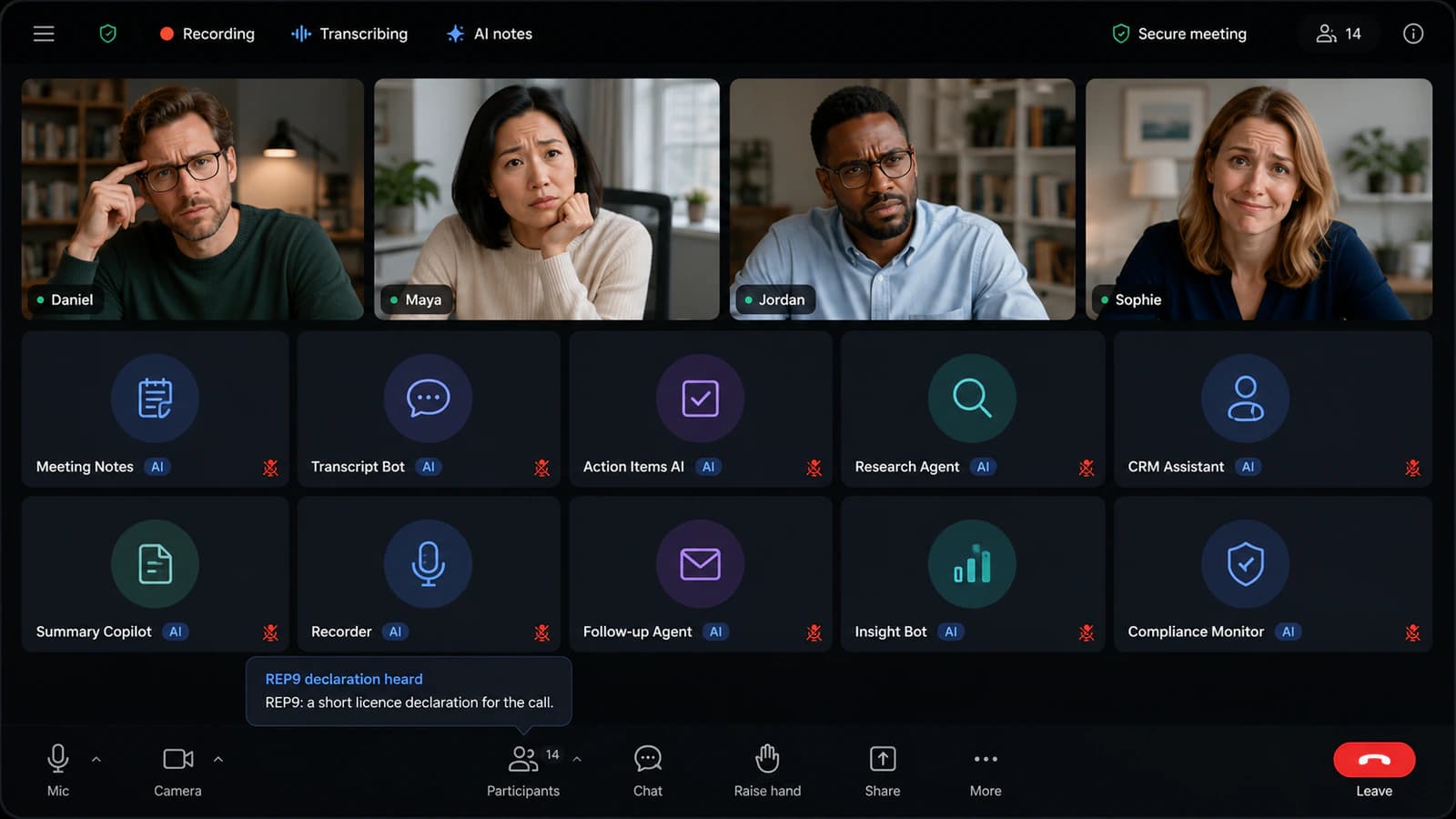1456x819 pixels.
Task: Toggle the muted mic on Follow-up Agent tile
Action: point(814,632)
